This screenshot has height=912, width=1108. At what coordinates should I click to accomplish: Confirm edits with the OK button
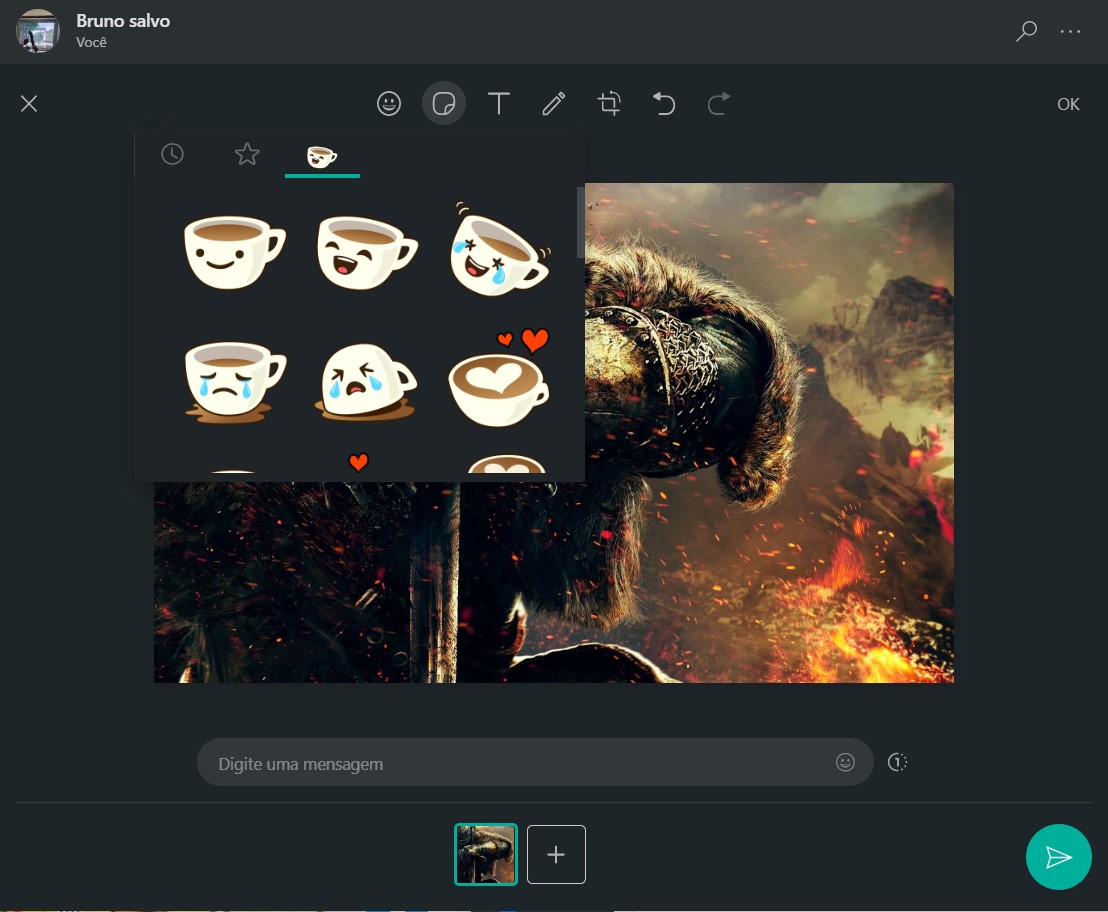(1068, 105)
